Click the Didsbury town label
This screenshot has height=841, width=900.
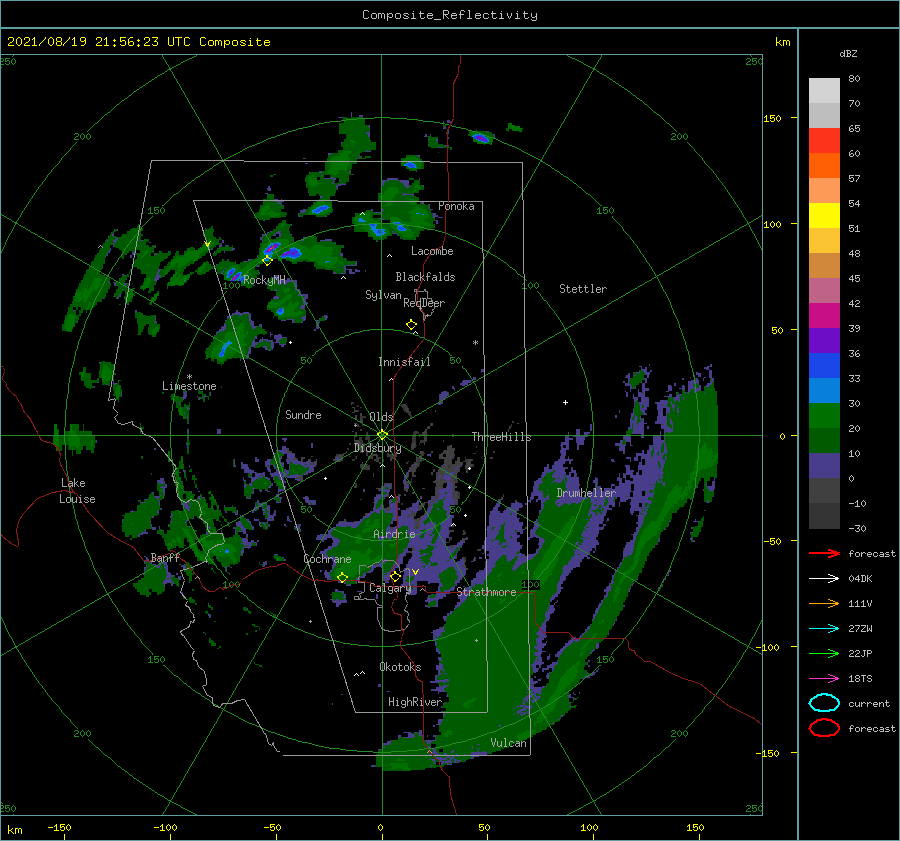coord(377,448)
